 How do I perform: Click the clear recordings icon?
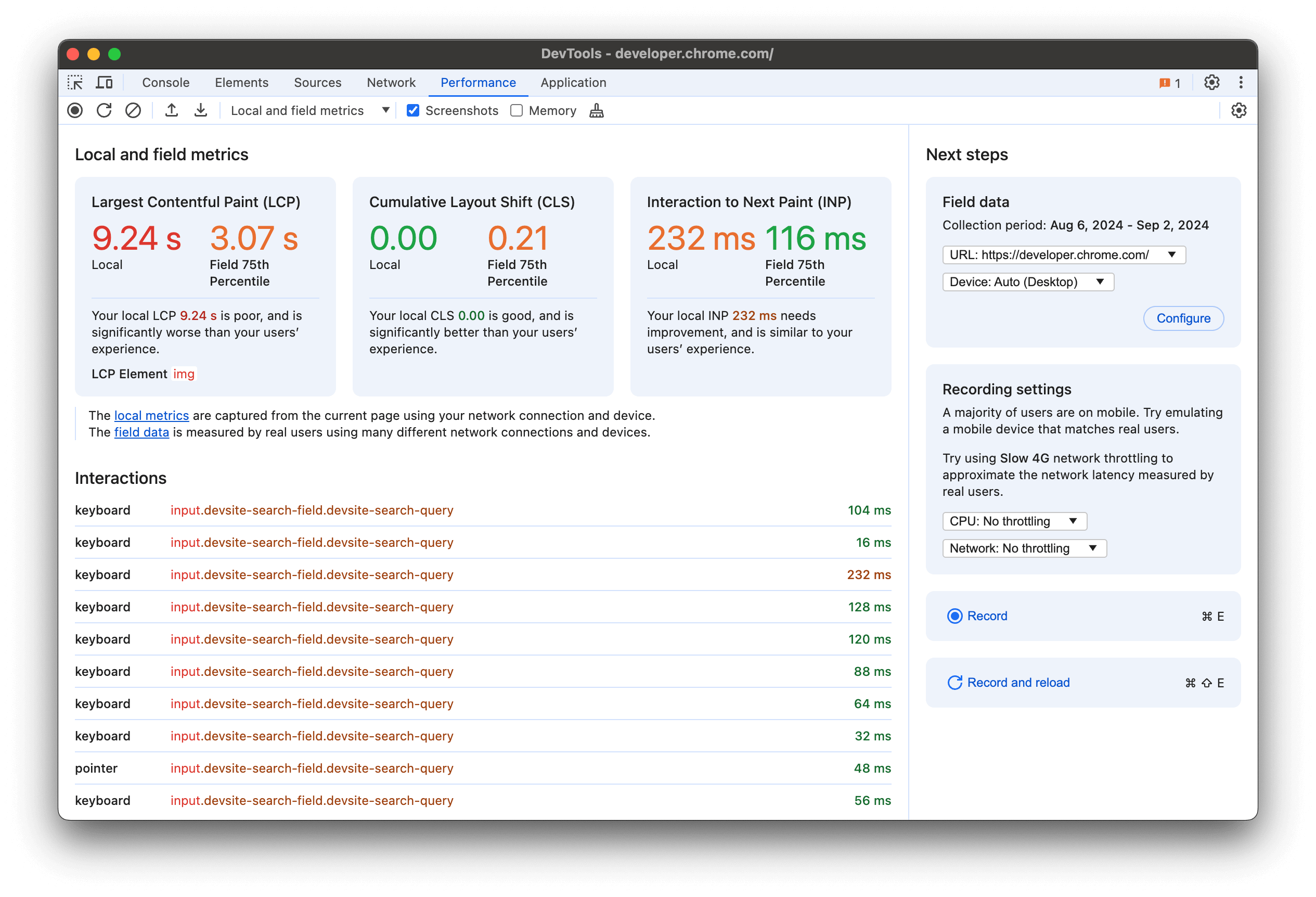pyautogui.click(x=133, y=111)
